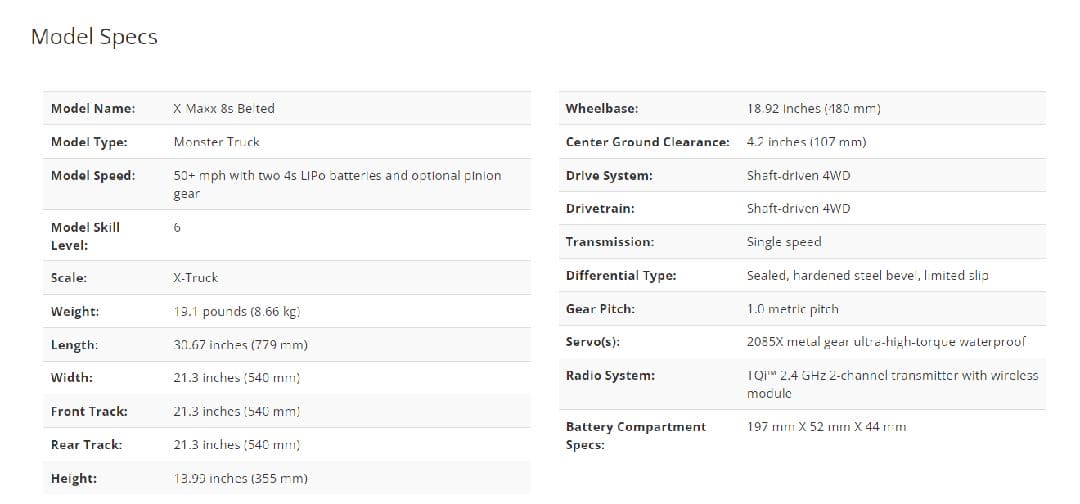Click the Battery Compartment Specs label

point(635,435)
